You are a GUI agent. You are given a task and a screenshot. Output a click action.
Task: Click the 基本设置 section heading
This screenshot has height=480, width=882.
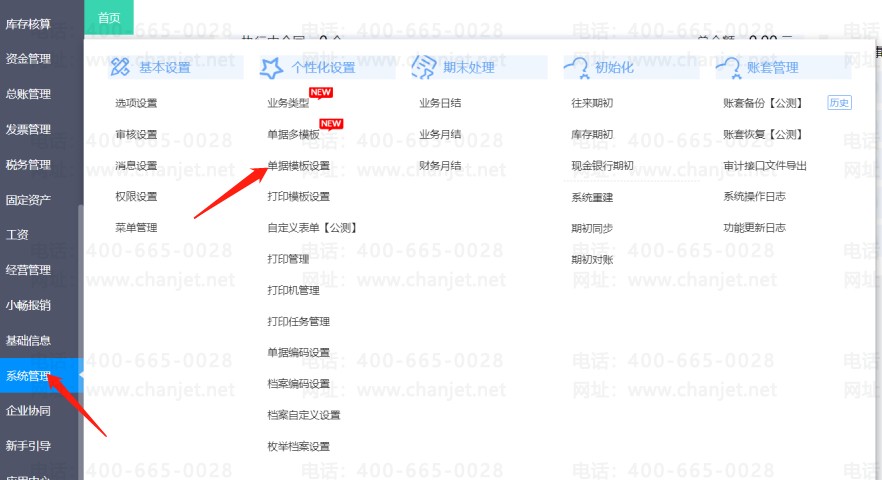[x=165, y=68]
